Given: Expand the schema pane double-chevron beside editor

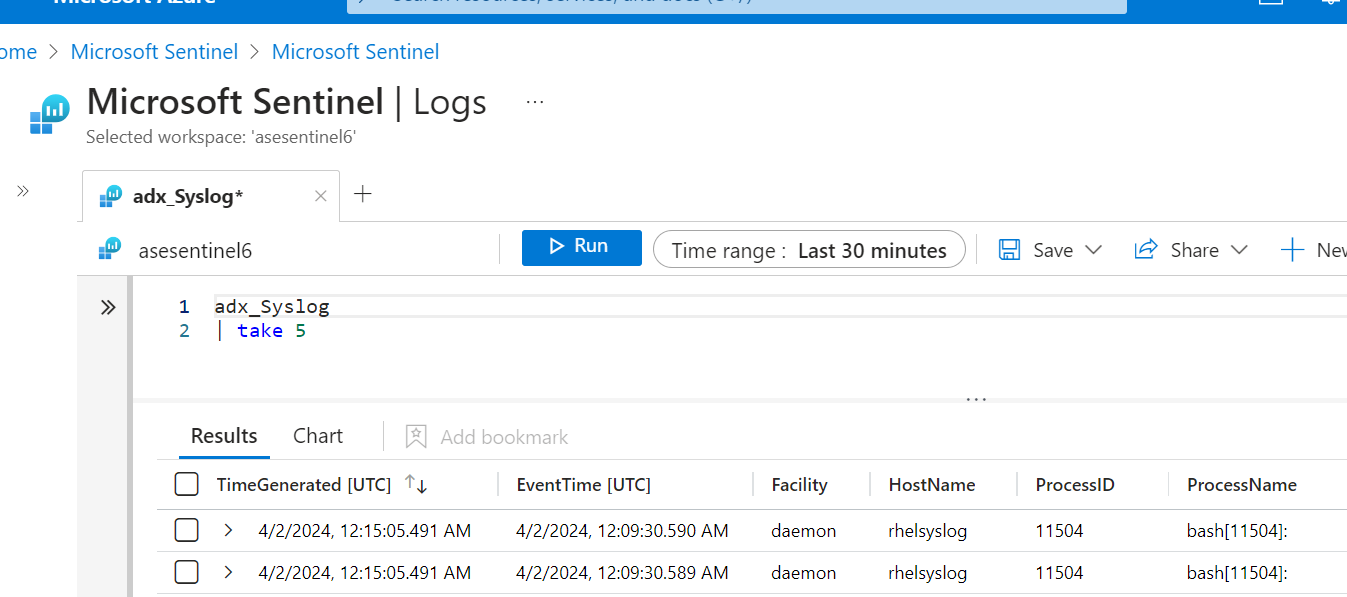Looking at the screenshot, I should click(x=108, y=308).
